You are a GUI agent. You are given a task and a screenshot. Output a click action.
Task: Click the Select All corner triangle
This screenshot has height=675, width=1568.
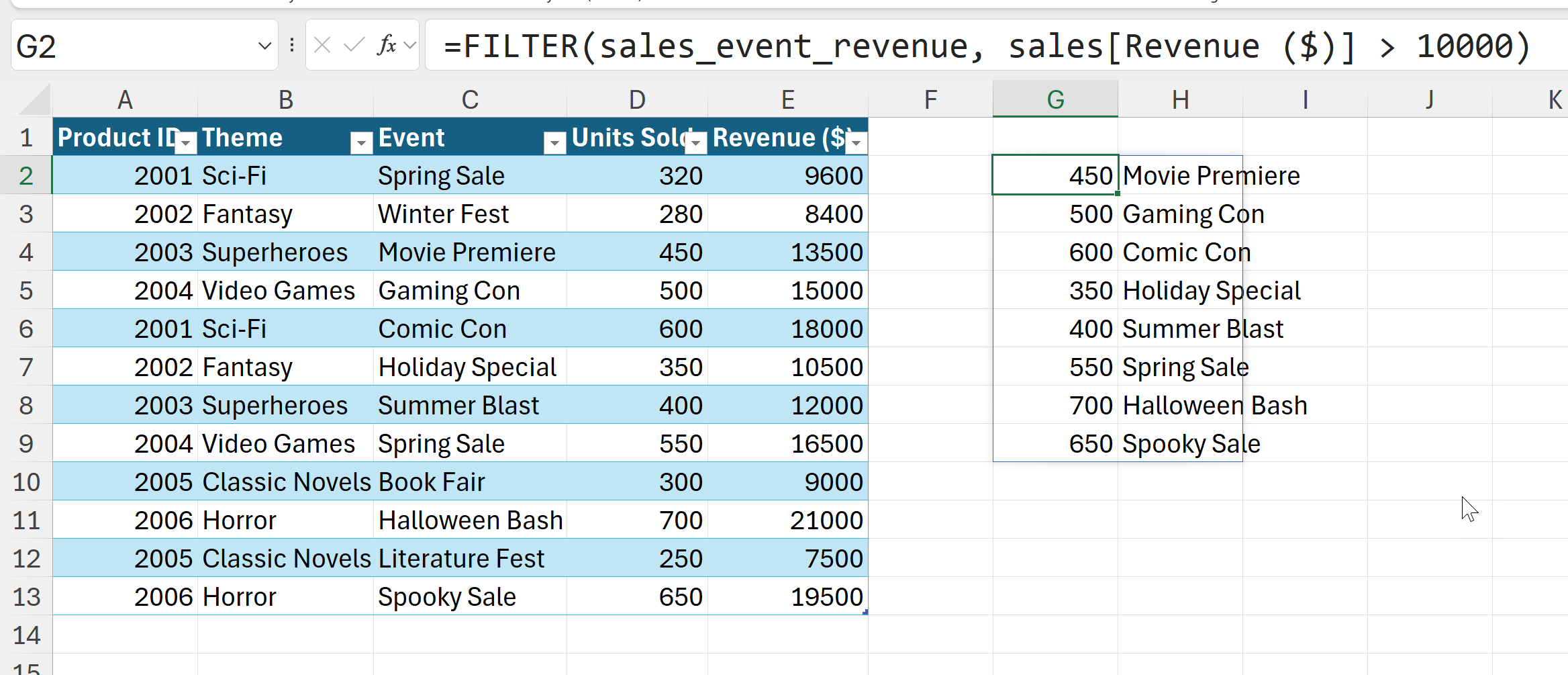click(x=35, y=101)
